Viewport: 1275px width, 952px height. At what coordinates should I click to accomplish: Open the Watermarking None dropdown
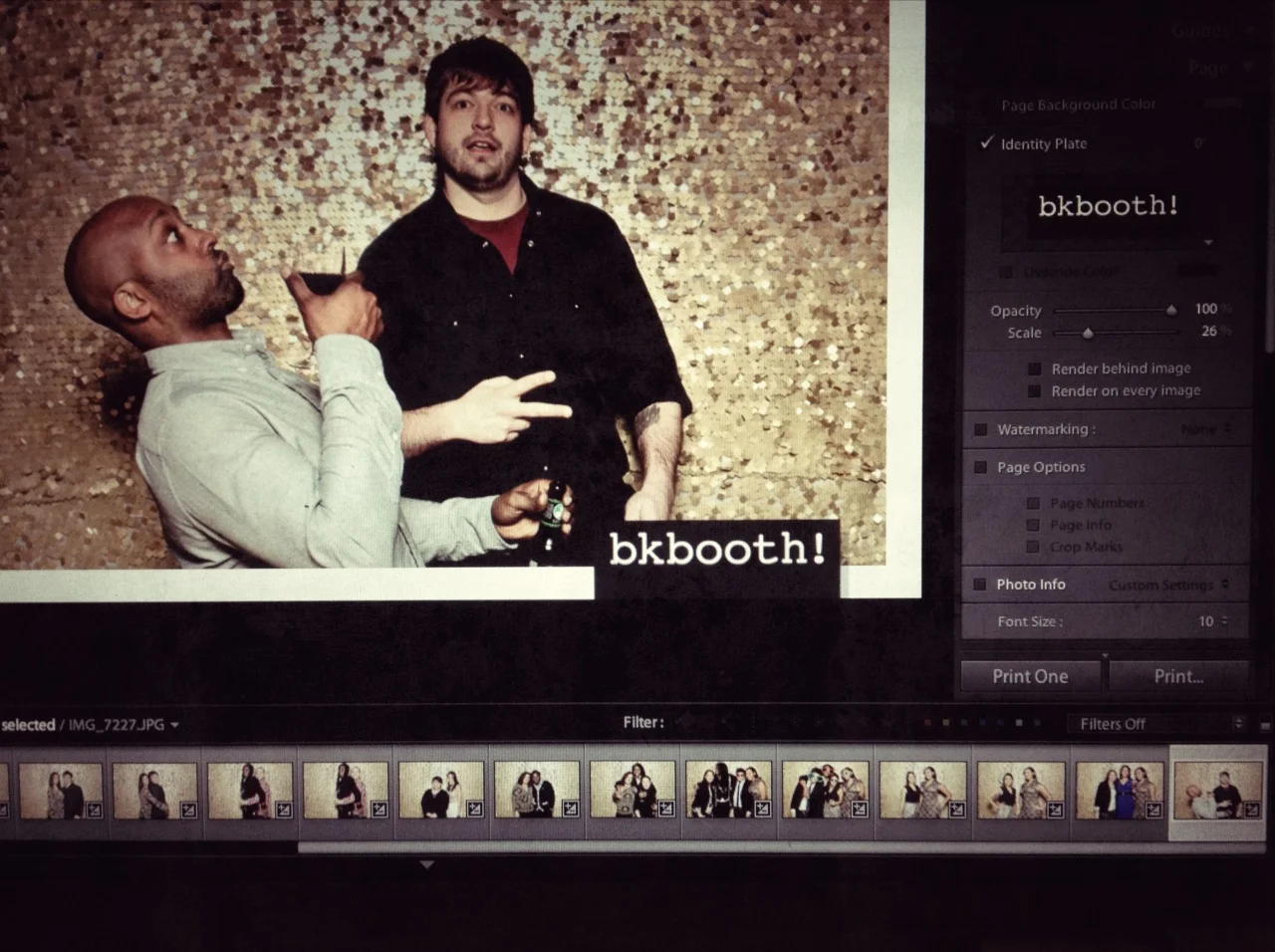tap(1206, 429)
